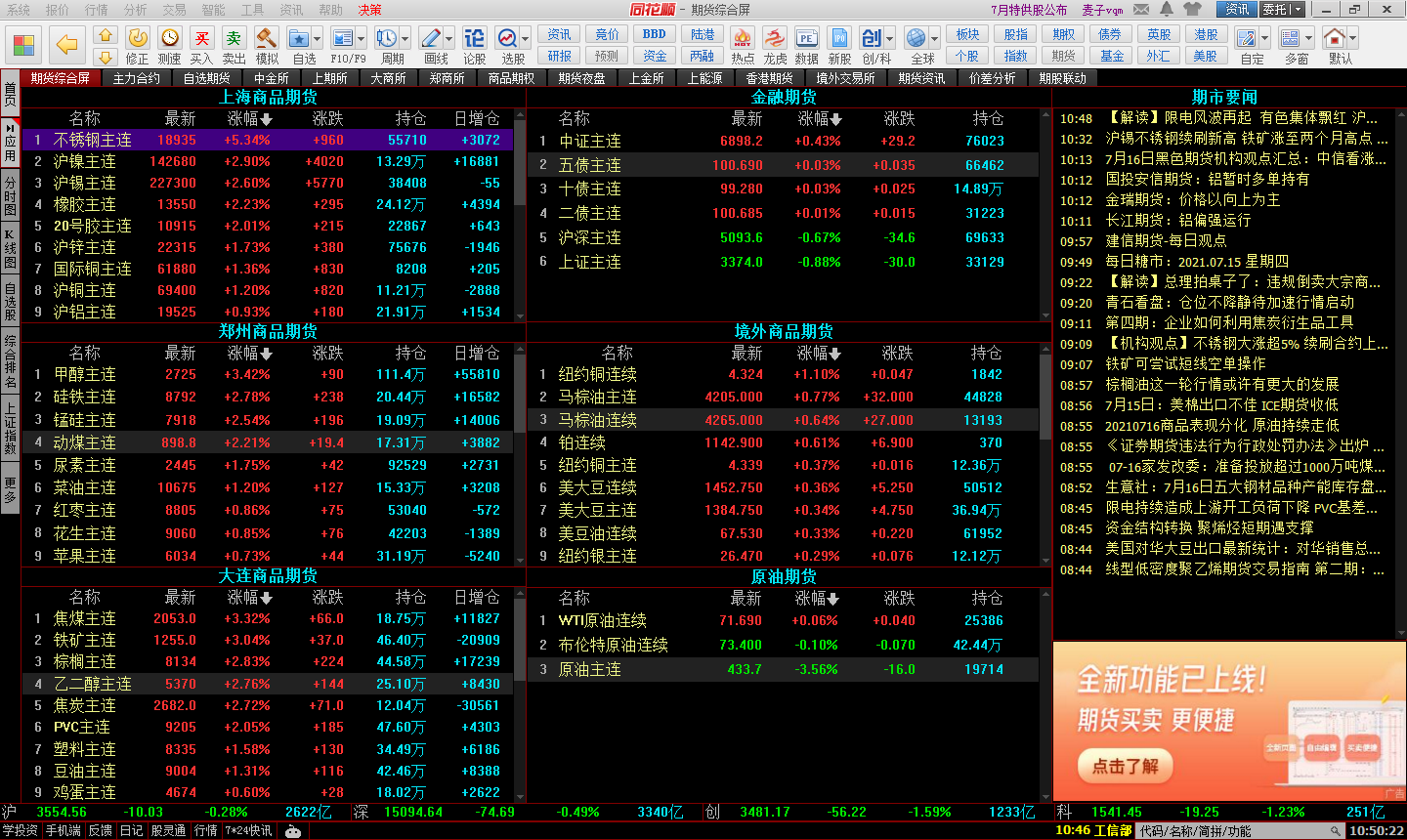1407x840 pixels.
Task: Click the 全球 global markets globe icon
Action: [x=917, y=37]
